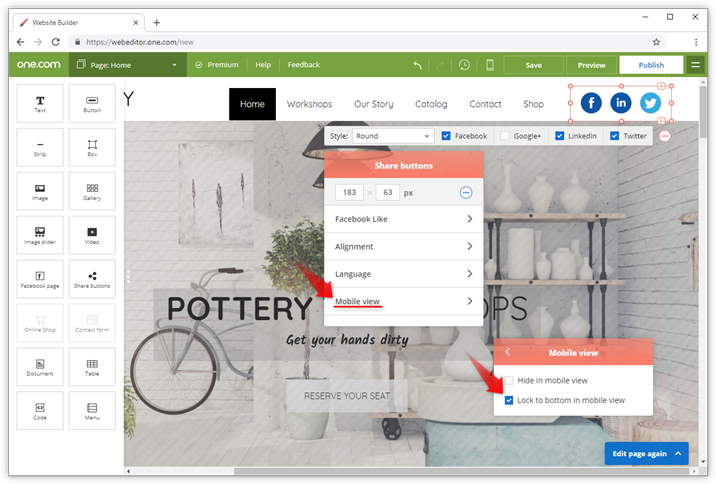
Task: Select the Text widget in sidebar
Action: (x=40, y=103)
